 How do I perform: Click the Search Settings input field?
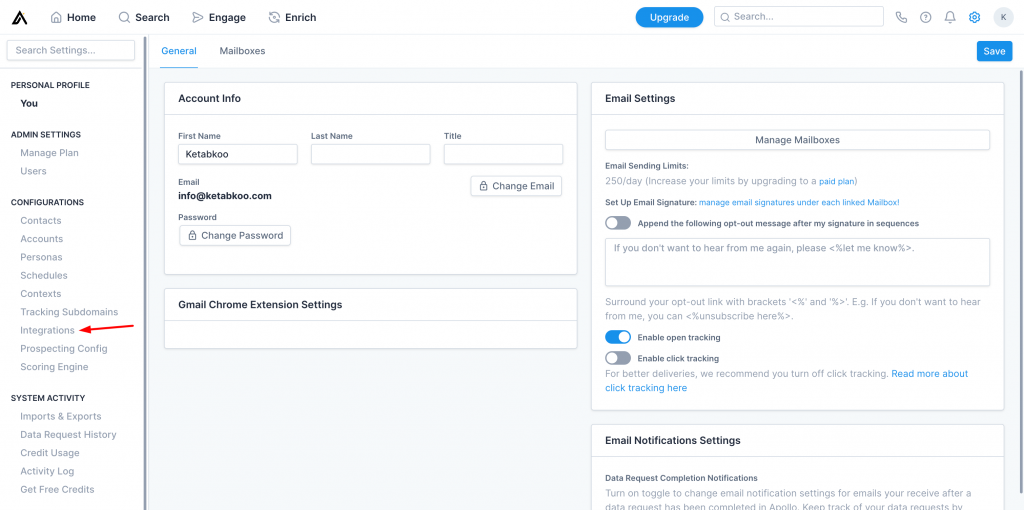(71, 50)
